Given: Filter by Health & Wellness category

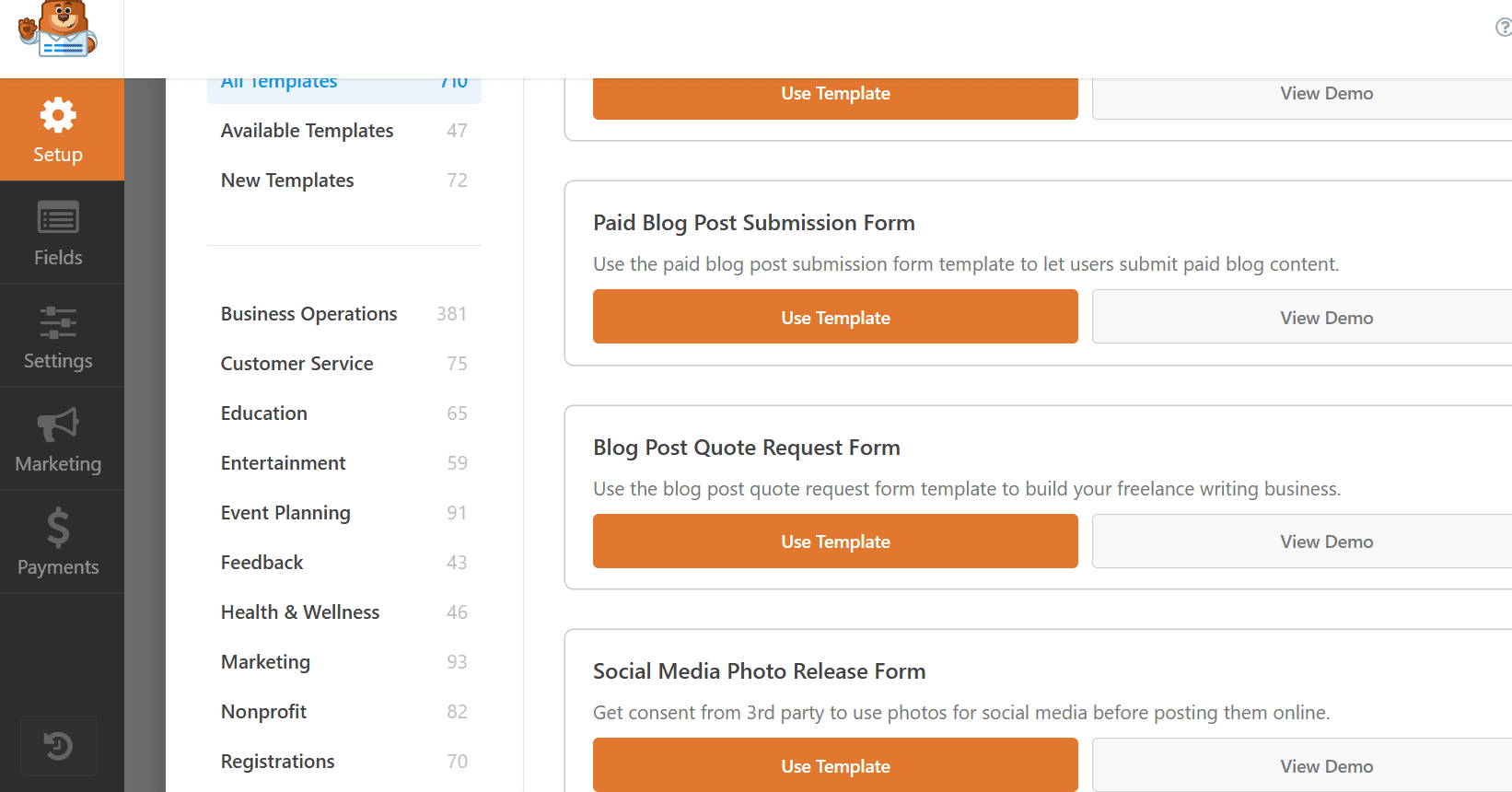Looking at the screenshot, I should tap(300, 612).
